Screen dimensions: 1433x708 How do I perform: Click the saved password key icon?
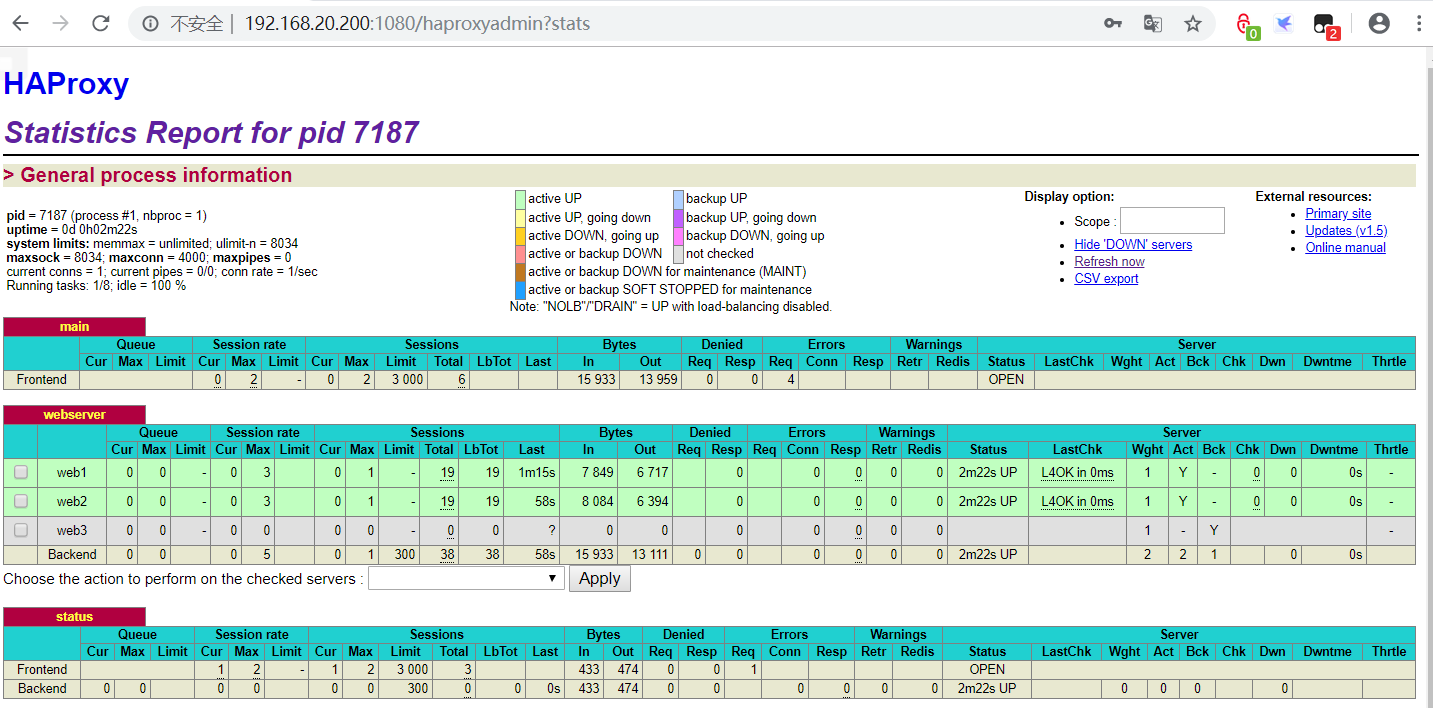tap(1112, 24)
